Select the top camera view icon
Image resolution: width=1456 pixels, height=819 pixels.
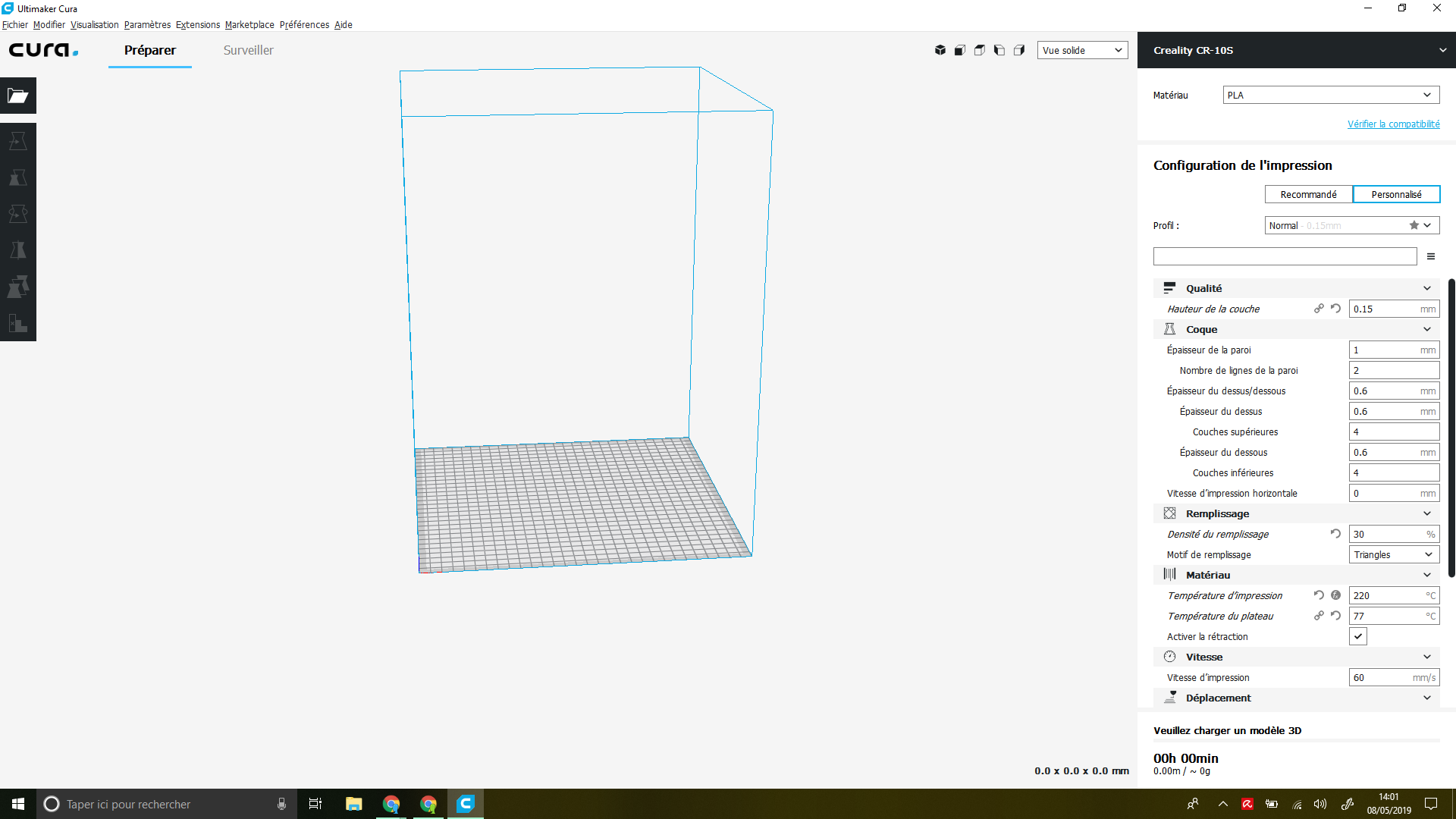(980, 50)
